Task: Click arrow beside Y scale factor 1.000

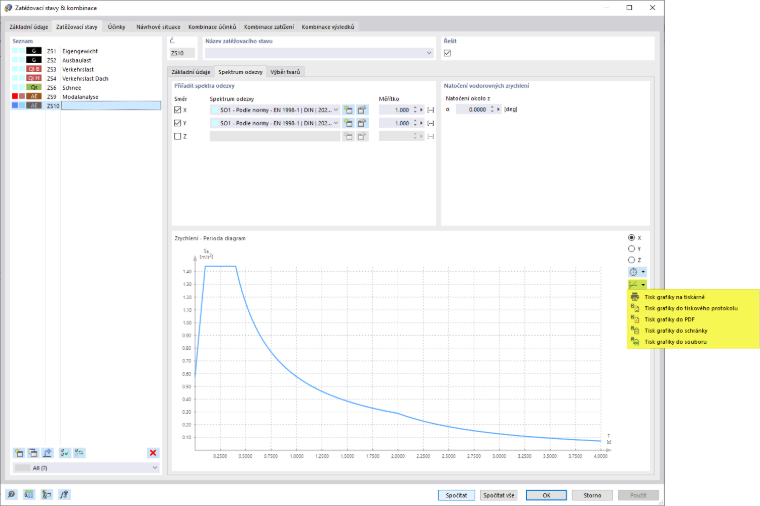Action: point(421,123)
